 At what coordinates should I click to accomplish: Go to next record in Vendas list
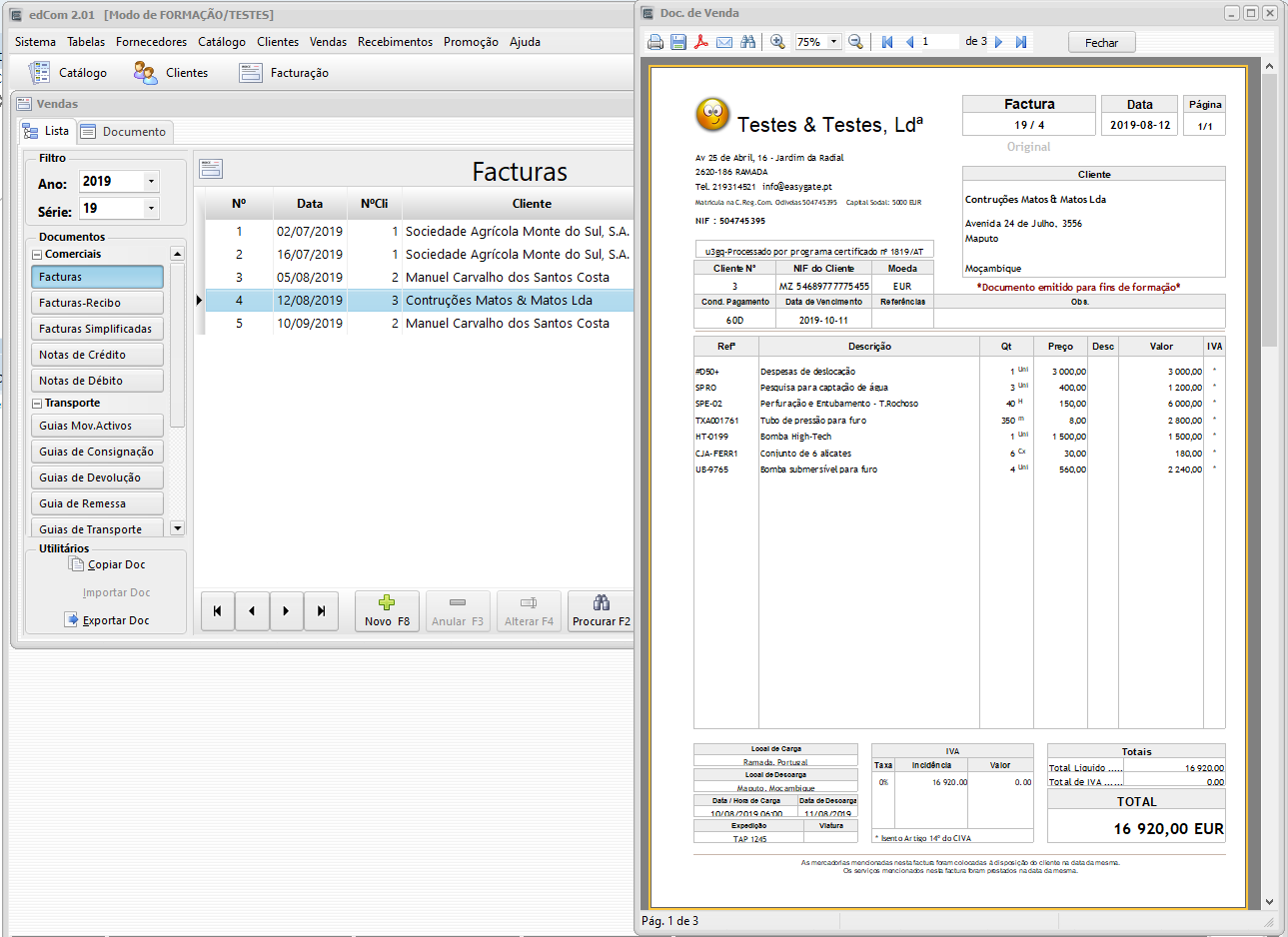(x=286, y=611)
